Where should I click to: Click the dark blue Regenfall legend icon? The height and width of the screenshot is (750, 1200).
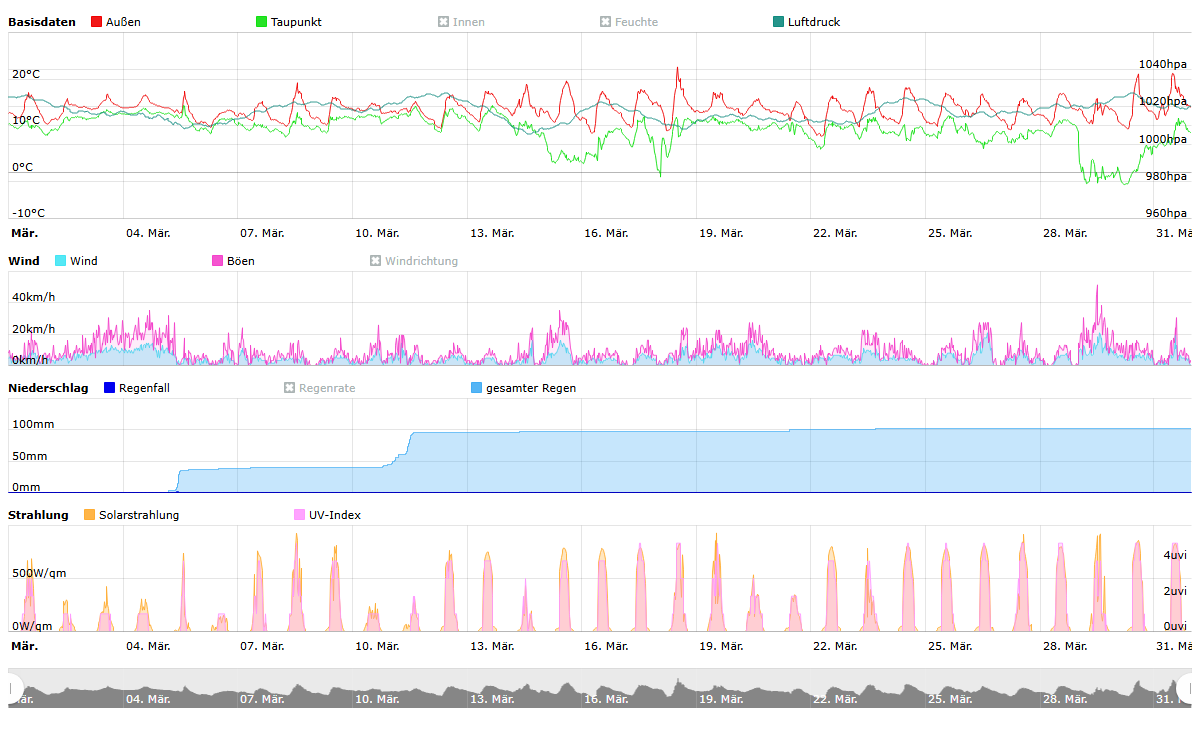point(110,388)
